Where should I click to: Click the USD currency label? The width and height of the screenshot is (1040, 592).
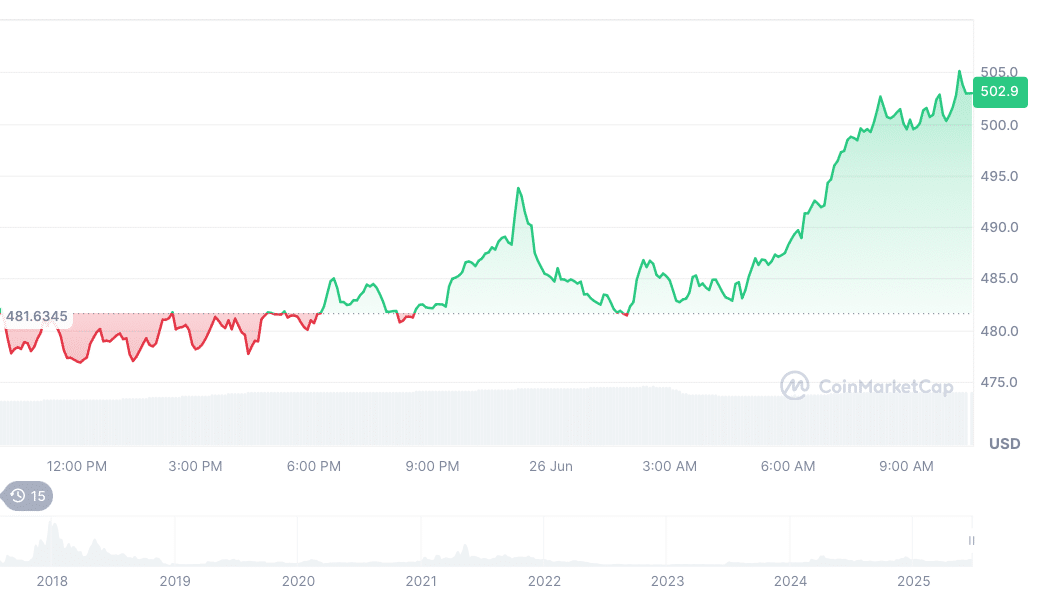pyautogui.click(x=1004, y=443)
